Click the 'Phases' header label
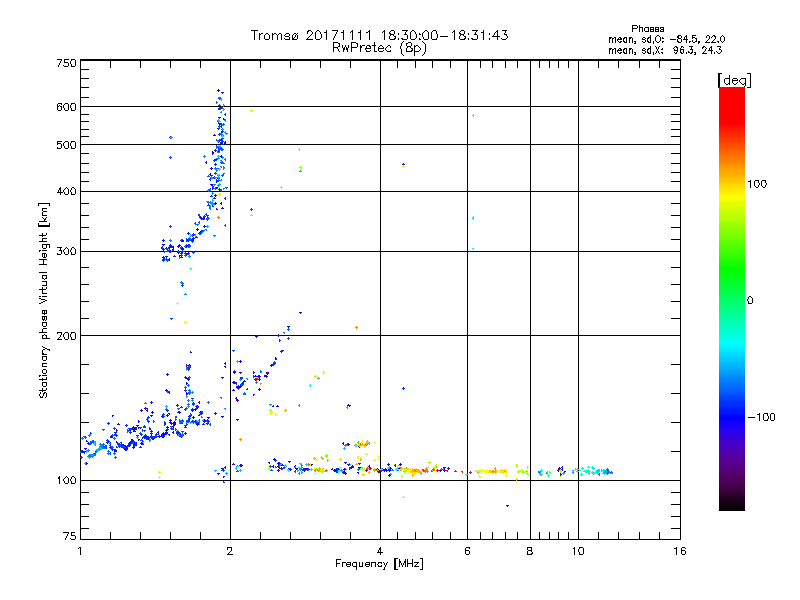This screenshot has height=600, width=800. (647, 29)
